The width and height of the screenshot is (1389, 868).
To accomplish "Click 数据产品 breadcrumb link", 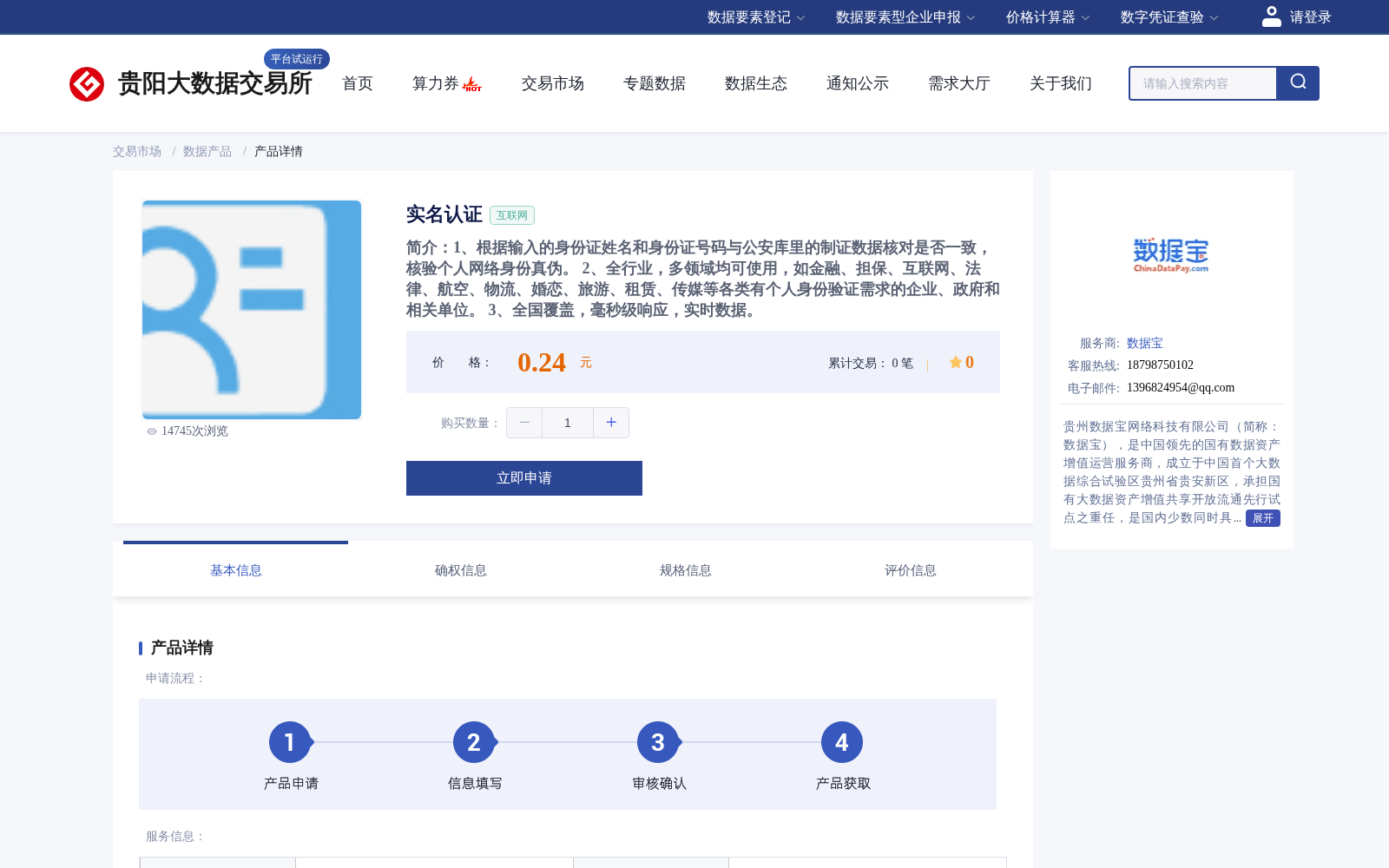I will click(x=207, y=152).
